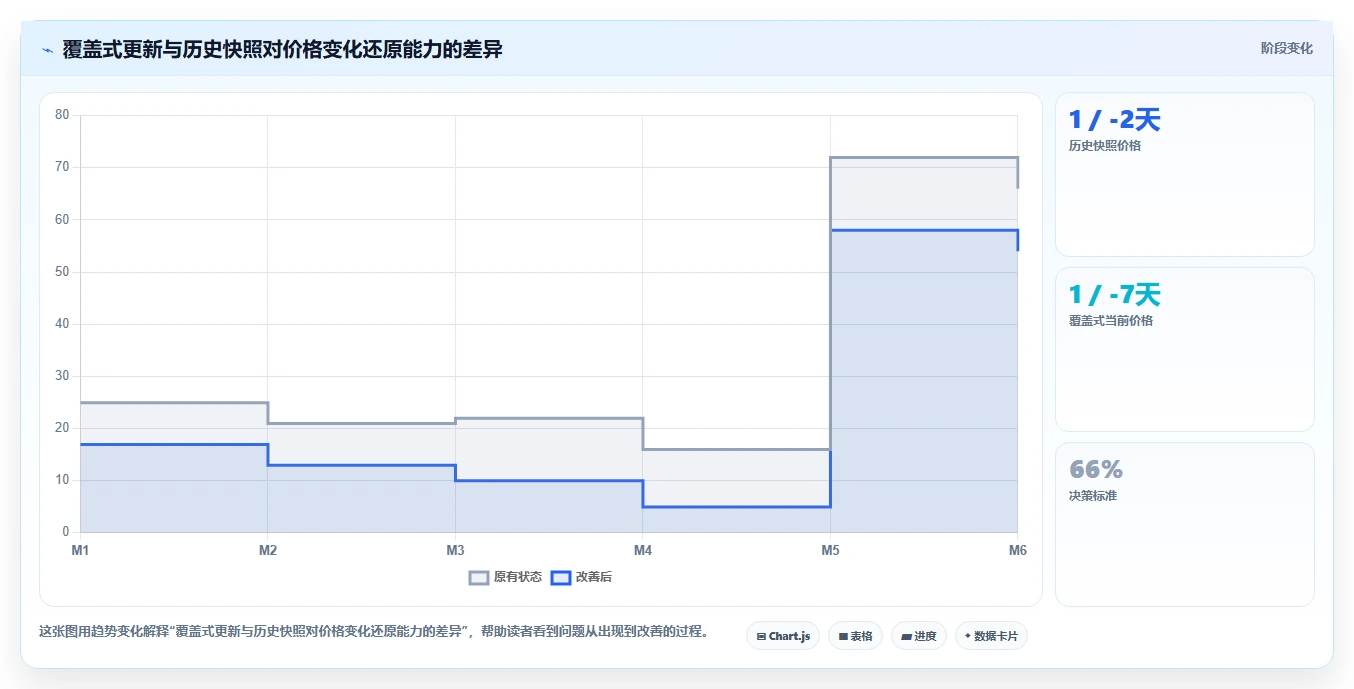Click the M5 x-axis label

coord(830,550)
